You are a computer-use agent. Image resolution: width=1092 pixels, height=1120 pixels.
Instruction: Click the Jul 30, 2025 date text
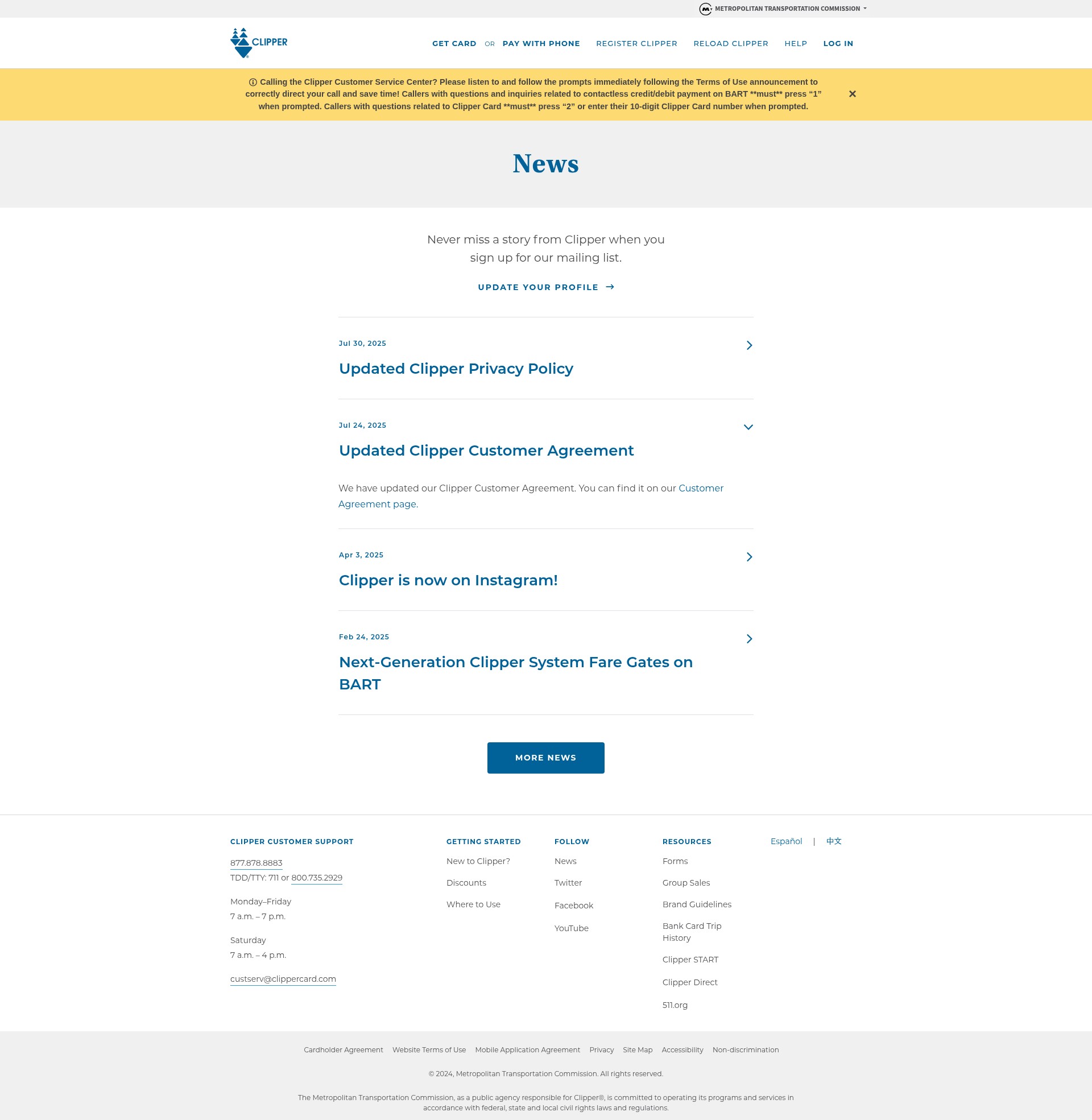tap(362, 344)
